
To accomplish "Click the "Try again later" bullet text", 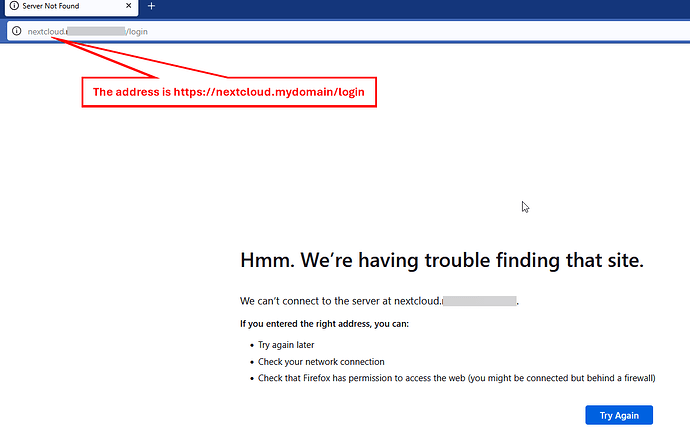I will [286, 345].
